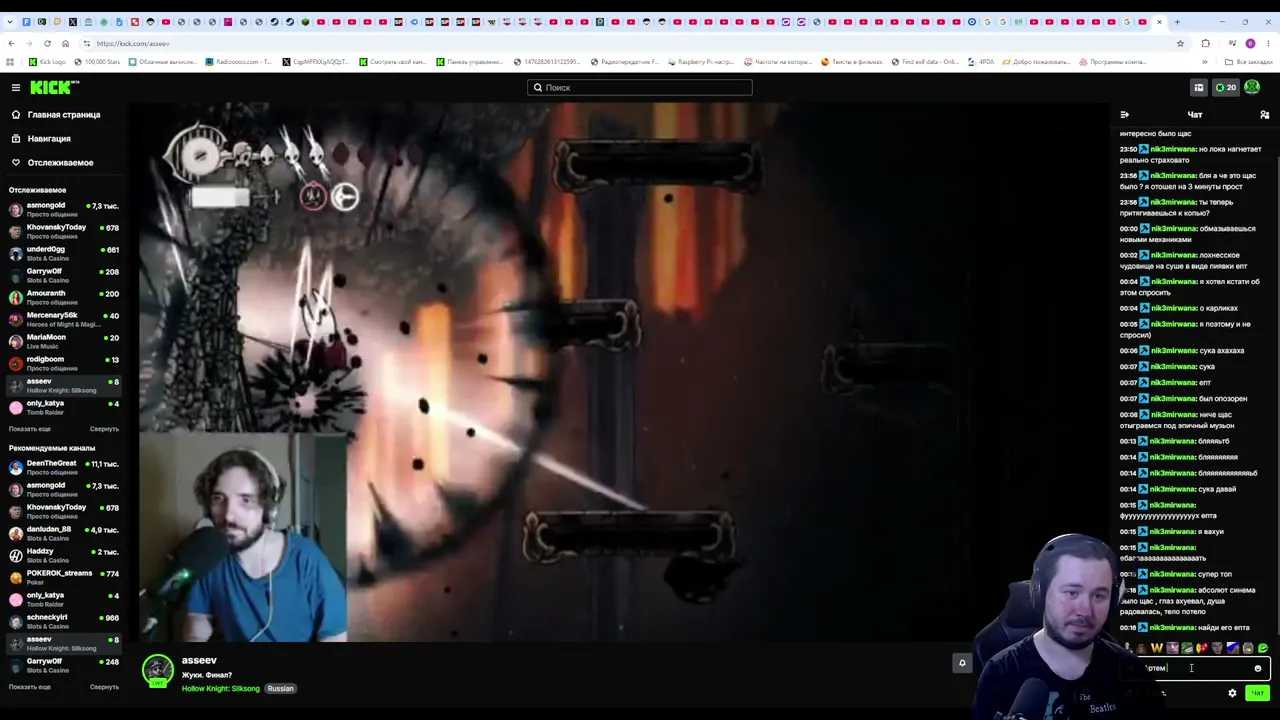
Task: Open recommended channel danludan_88
Action: [64, 534]
